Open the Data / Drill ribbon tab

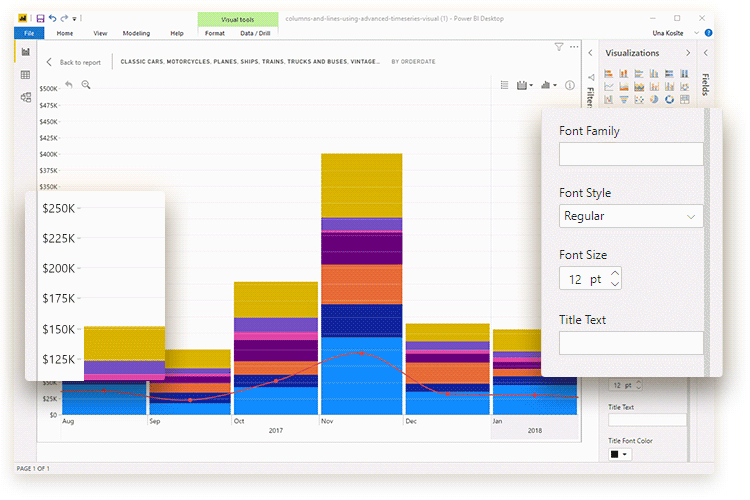pyautogui.click(x=255, y=33)
